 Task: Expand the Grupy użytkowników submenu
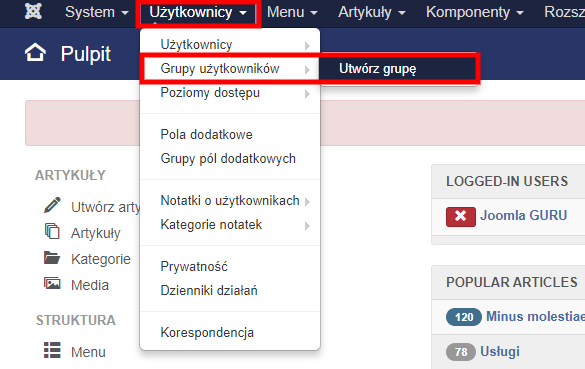point(230,69)
